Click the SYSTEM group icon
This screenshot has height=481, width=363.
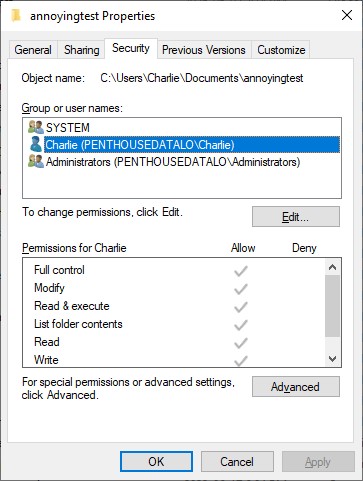click(x=36, y=127)
